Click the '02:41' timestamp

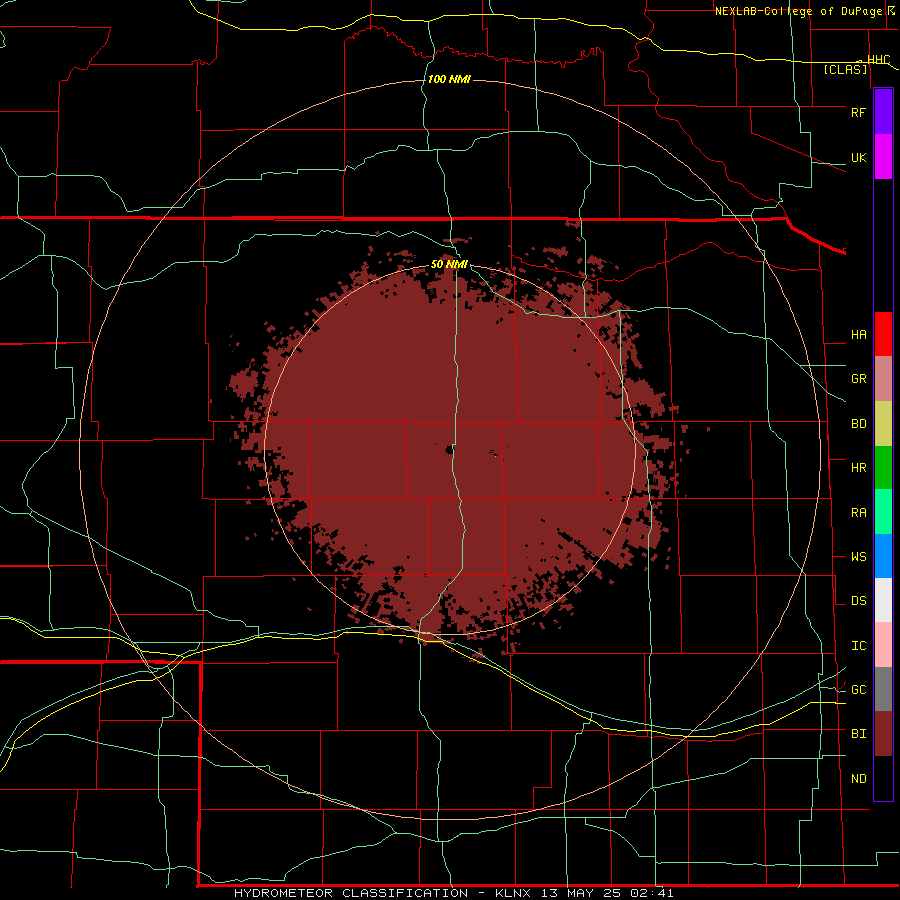[x=651, y=893]
